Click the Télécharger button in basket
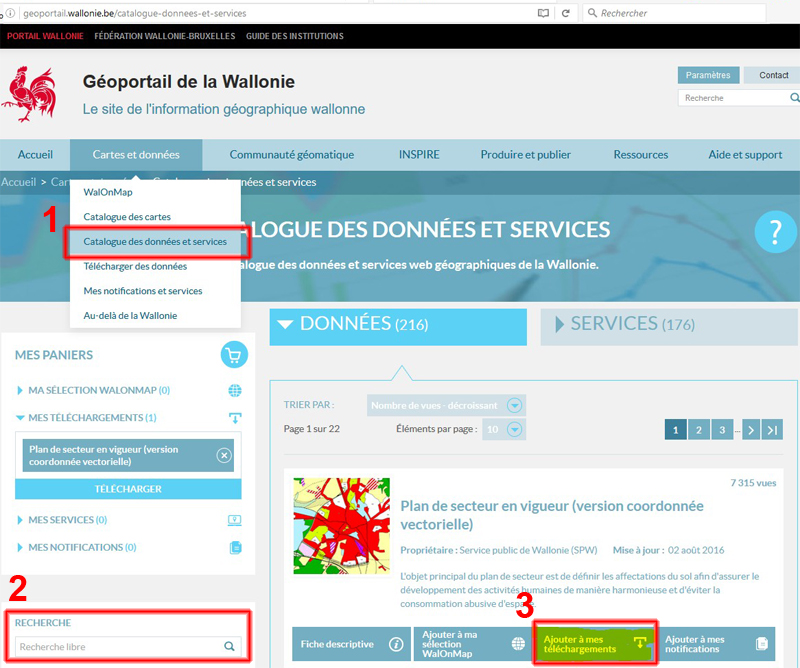The image size is (800, 668). 128,489
